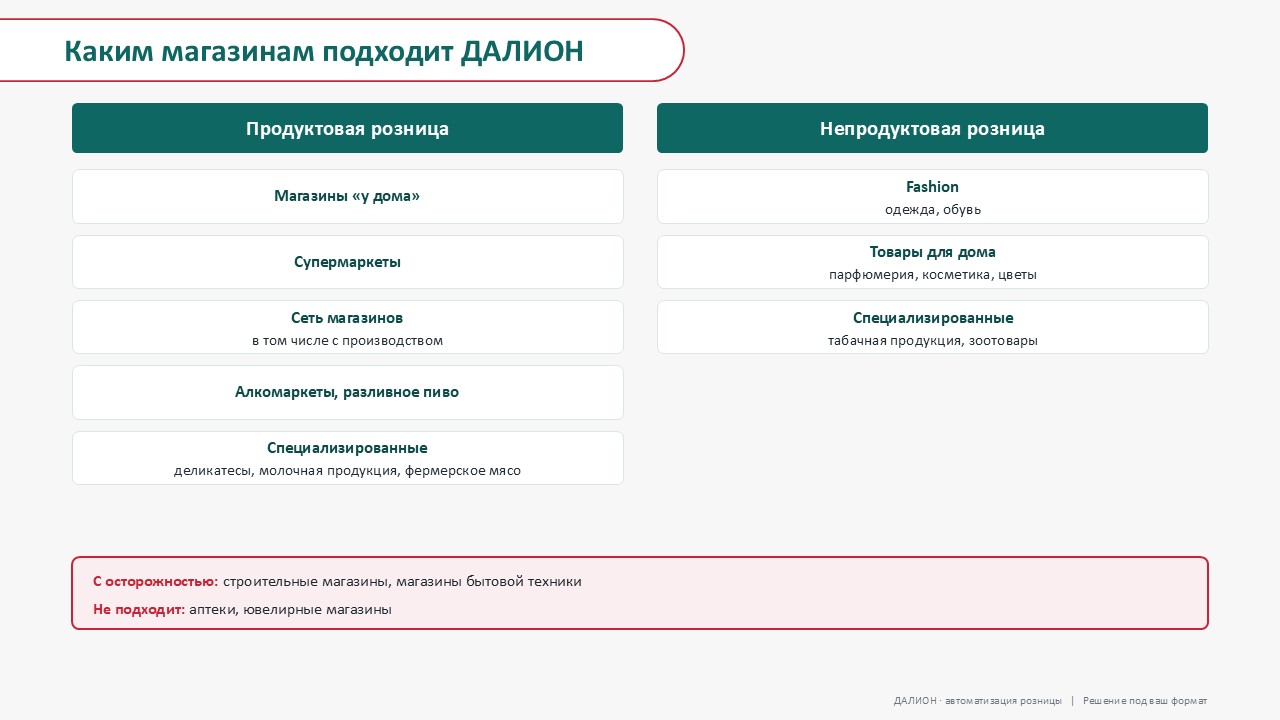Click the text 'аптеки, ювелирные магазины'
Viewport: 1280px width, 720px height.
point(290,609)
